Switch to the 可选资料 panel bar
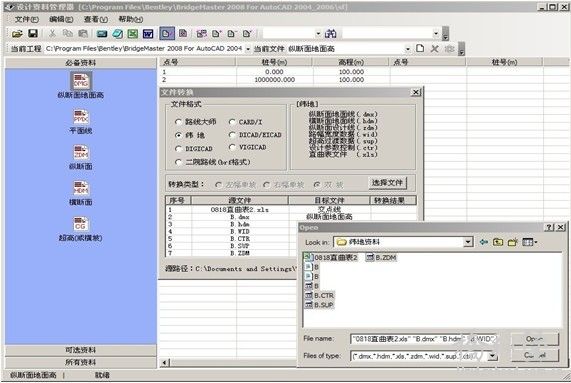 (80, 350)
